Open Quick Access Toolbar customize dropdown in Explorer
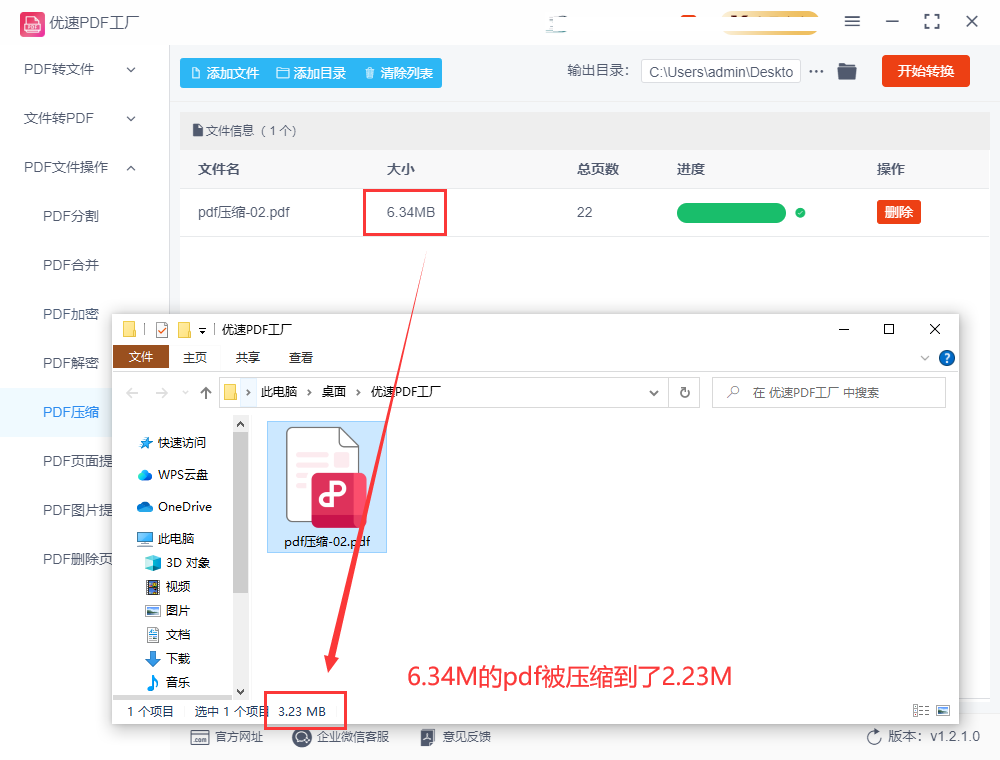Viewport: 1000px width, 760px height. pyautogui.click(x=202, y=330)
